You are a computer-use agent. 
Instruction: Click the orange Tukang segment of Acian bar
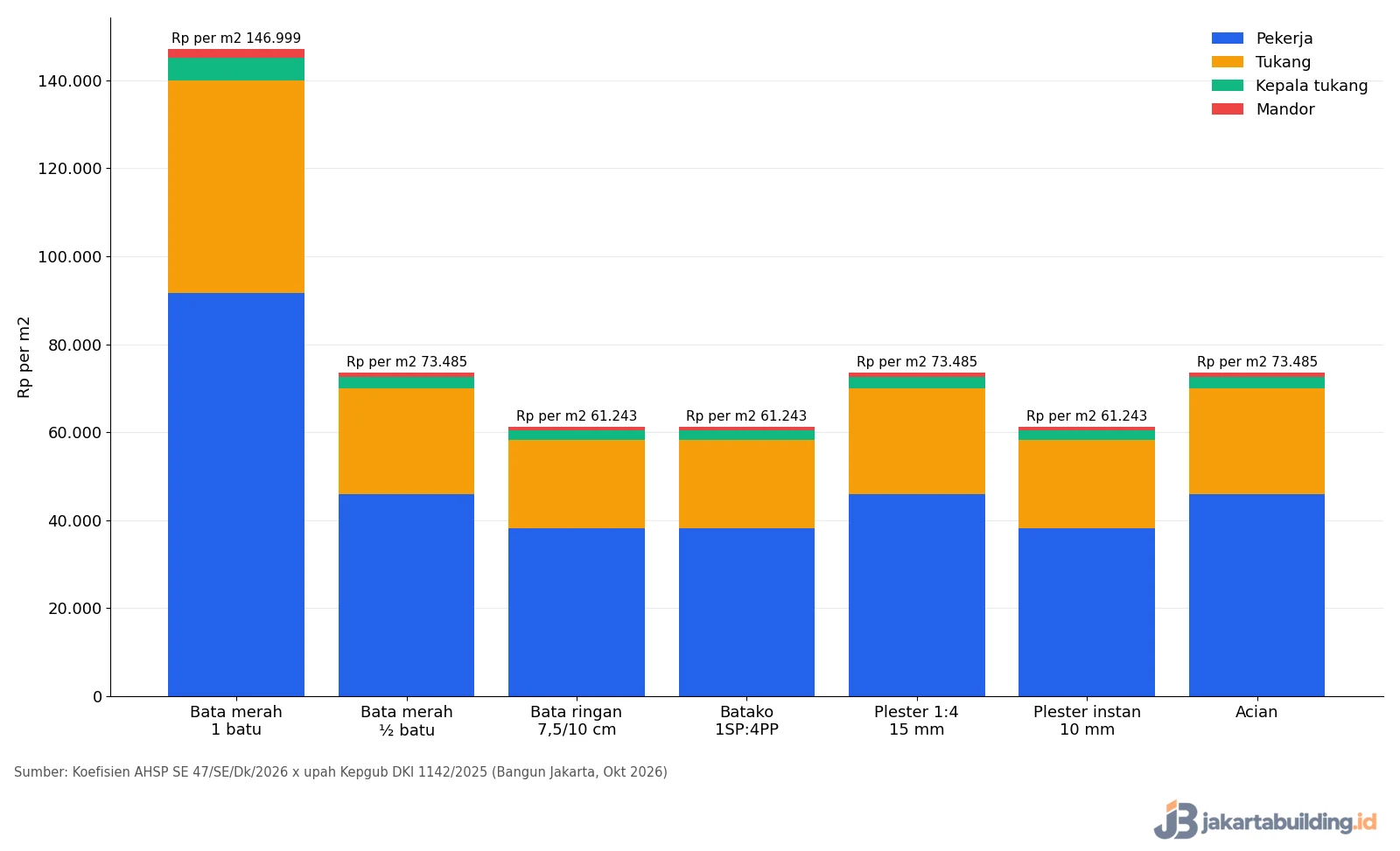coord(1256,441)
